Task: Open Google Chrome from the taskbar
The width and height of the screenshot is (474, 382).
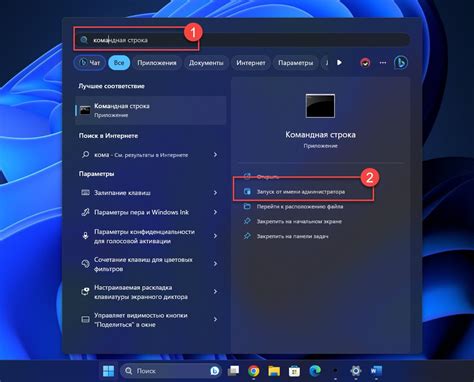Action: (254, 371)
